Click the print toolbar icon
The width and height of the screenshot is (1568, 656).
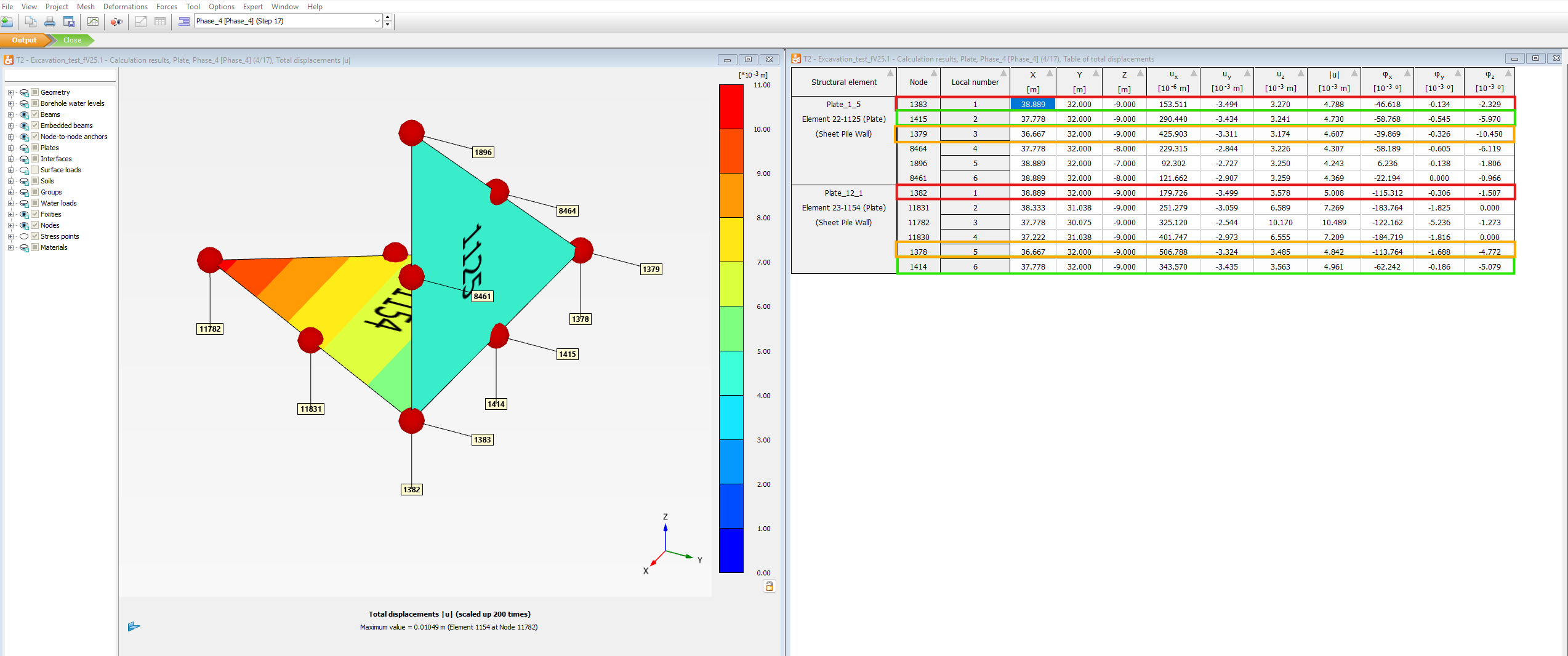coord(50,22)
